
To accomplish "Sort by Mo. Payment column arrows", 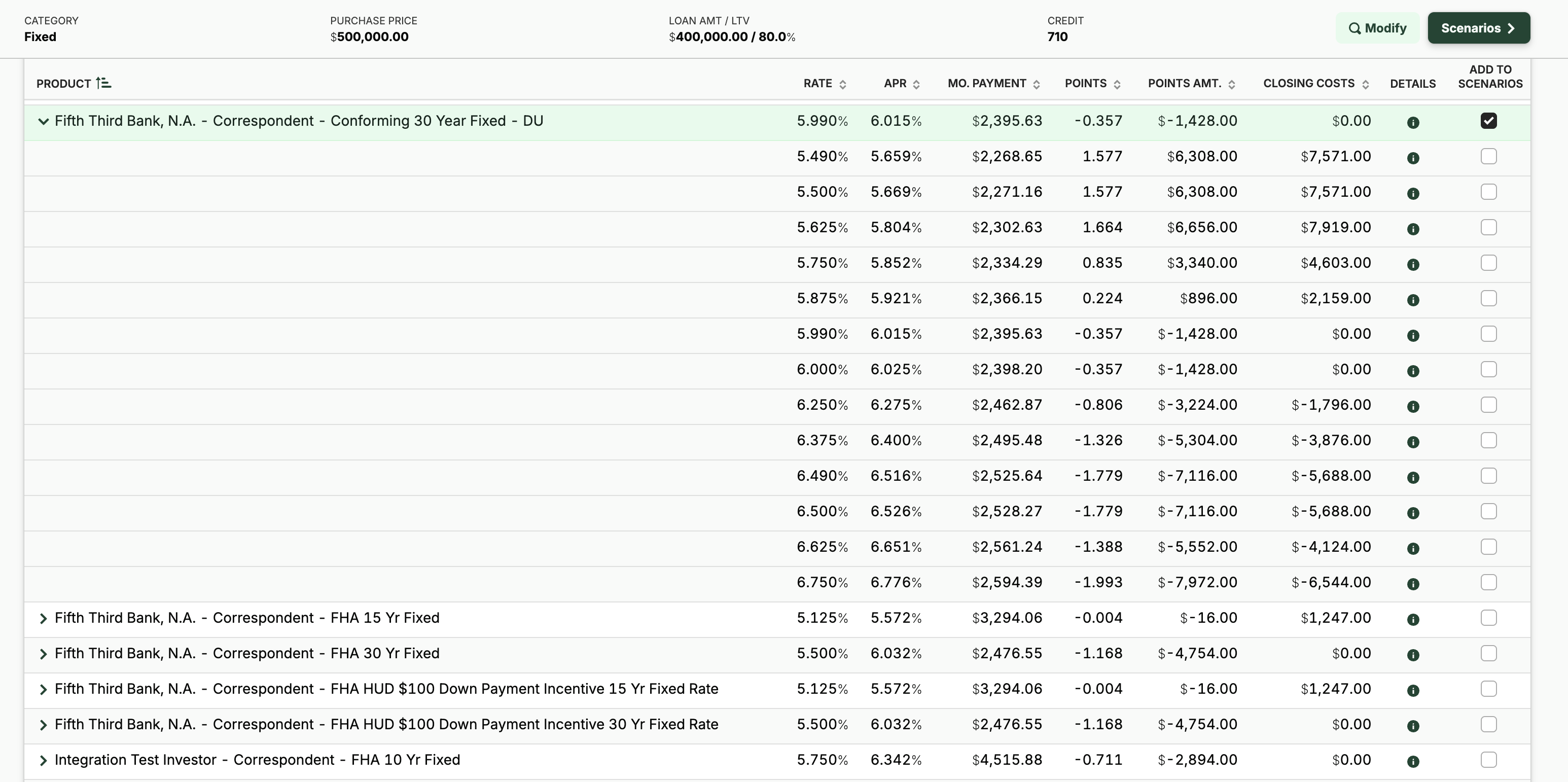I will [1036, 85].
